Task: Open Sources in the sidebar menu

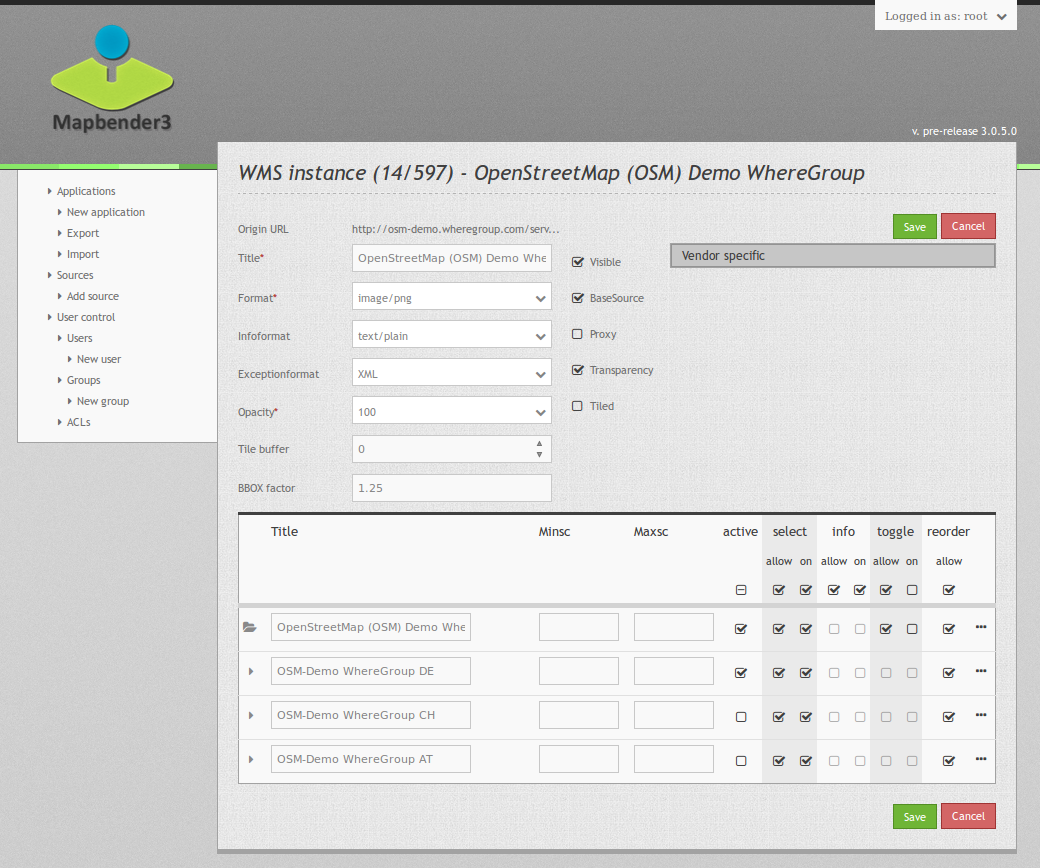Action: coord(75,275)
